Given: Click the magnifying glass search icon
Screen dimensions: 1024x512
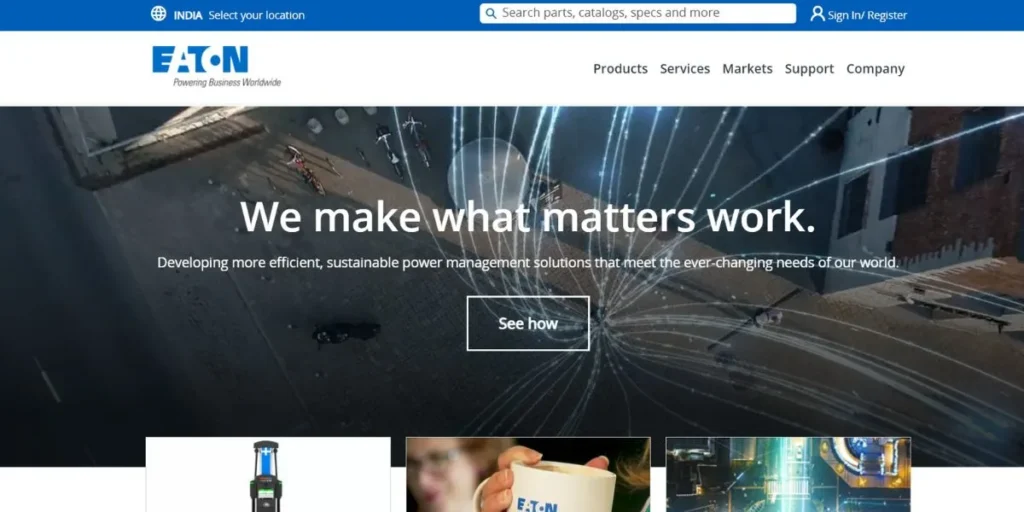Looking at the screenshot, I should tap(490, 13).
